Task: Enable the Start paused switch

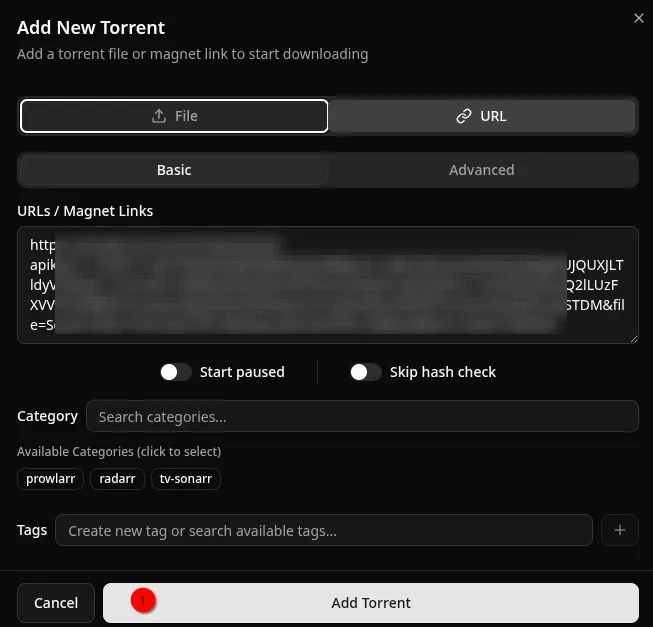Action: tap(176, 372)
